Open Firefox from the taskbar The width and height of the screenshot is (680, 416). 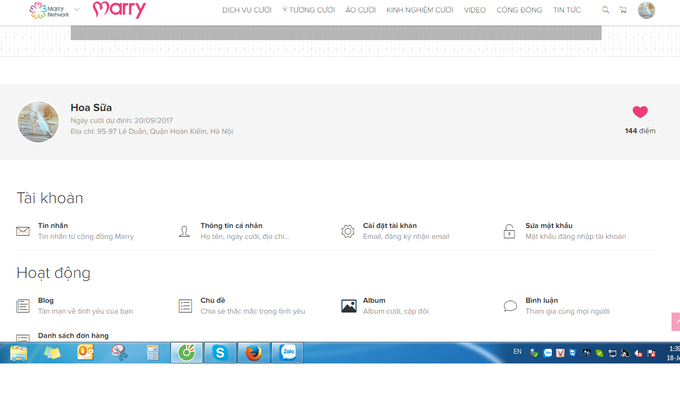coord(254,352)
